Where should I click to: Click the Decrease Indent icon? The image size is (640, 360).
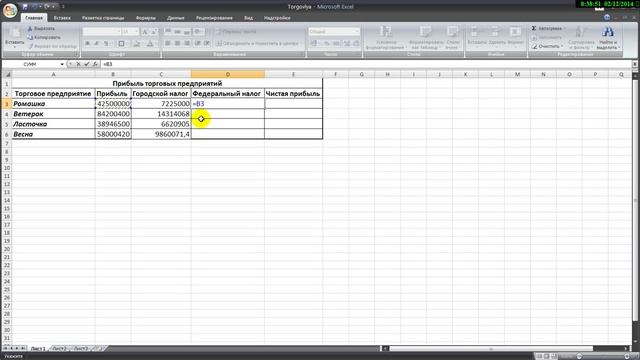click(x=198, y=43)
